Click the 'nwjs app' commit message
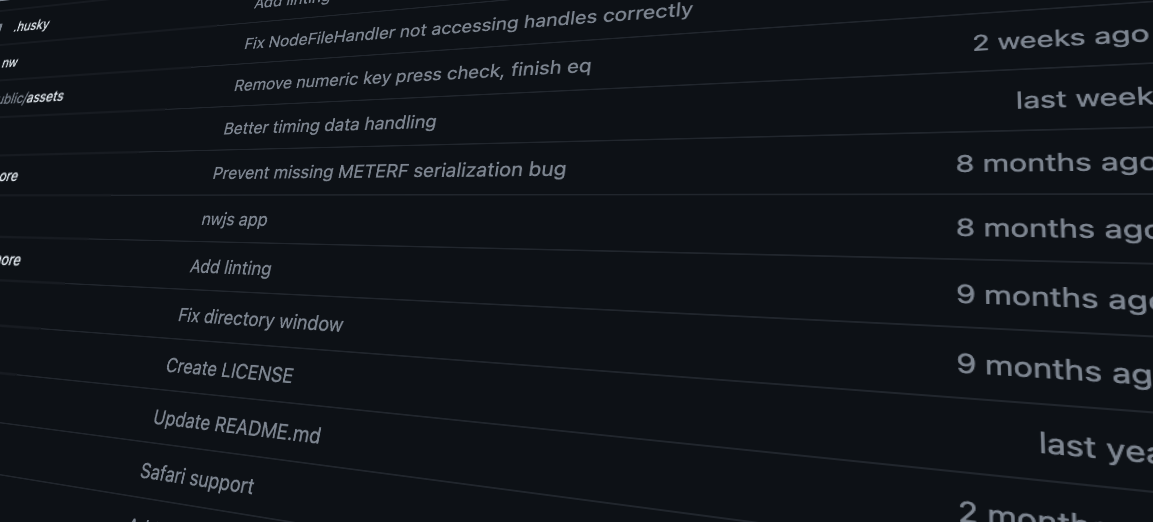Viewport: 1153px width, 522px height. coord(234,219)
